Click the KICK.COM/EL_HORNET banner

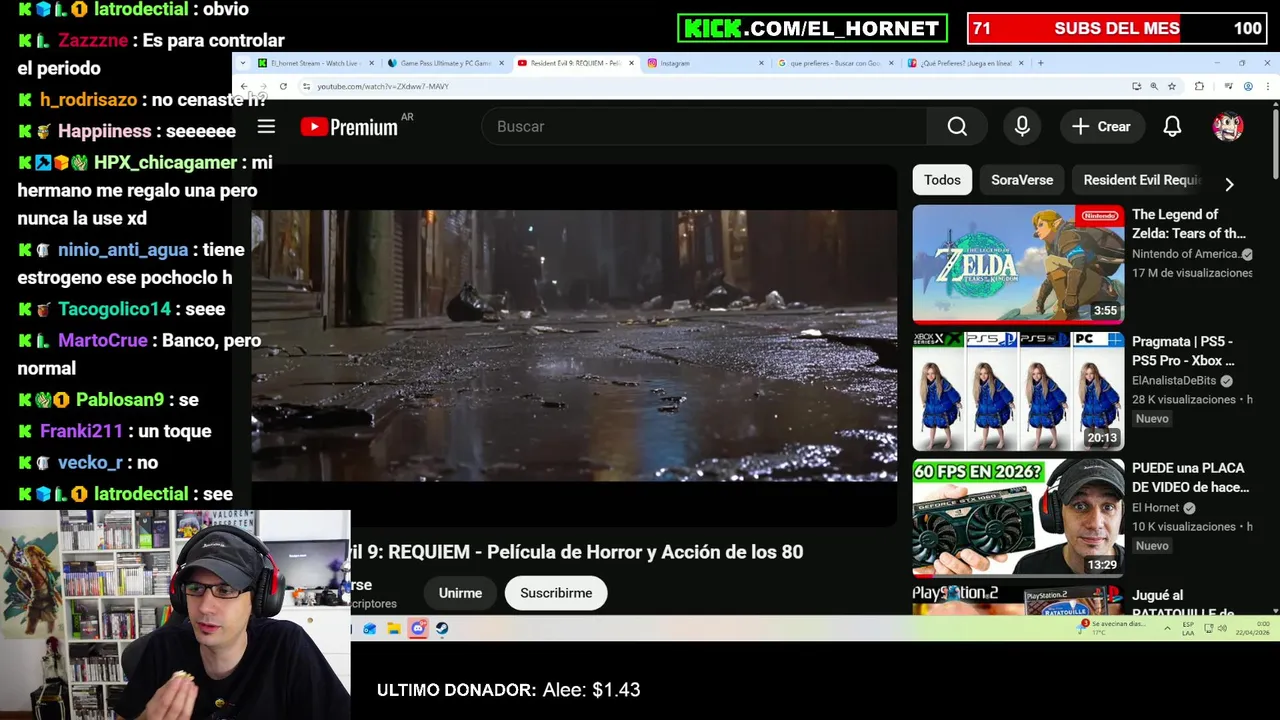coord(812,28)
